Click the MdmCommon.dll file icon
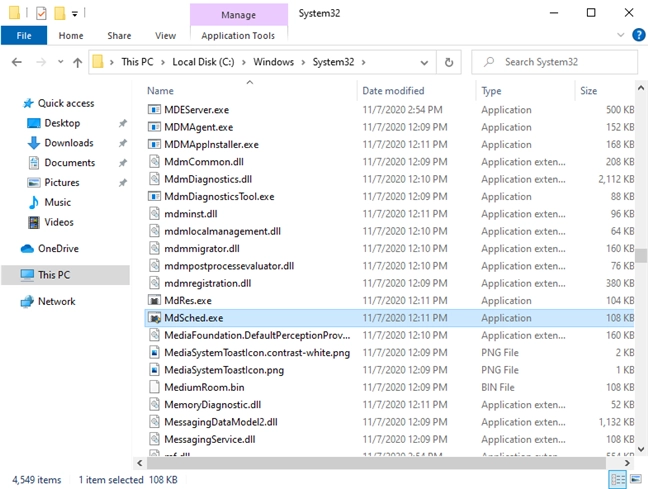This screenshot has height=489, width=648. (x=154, y=162)
